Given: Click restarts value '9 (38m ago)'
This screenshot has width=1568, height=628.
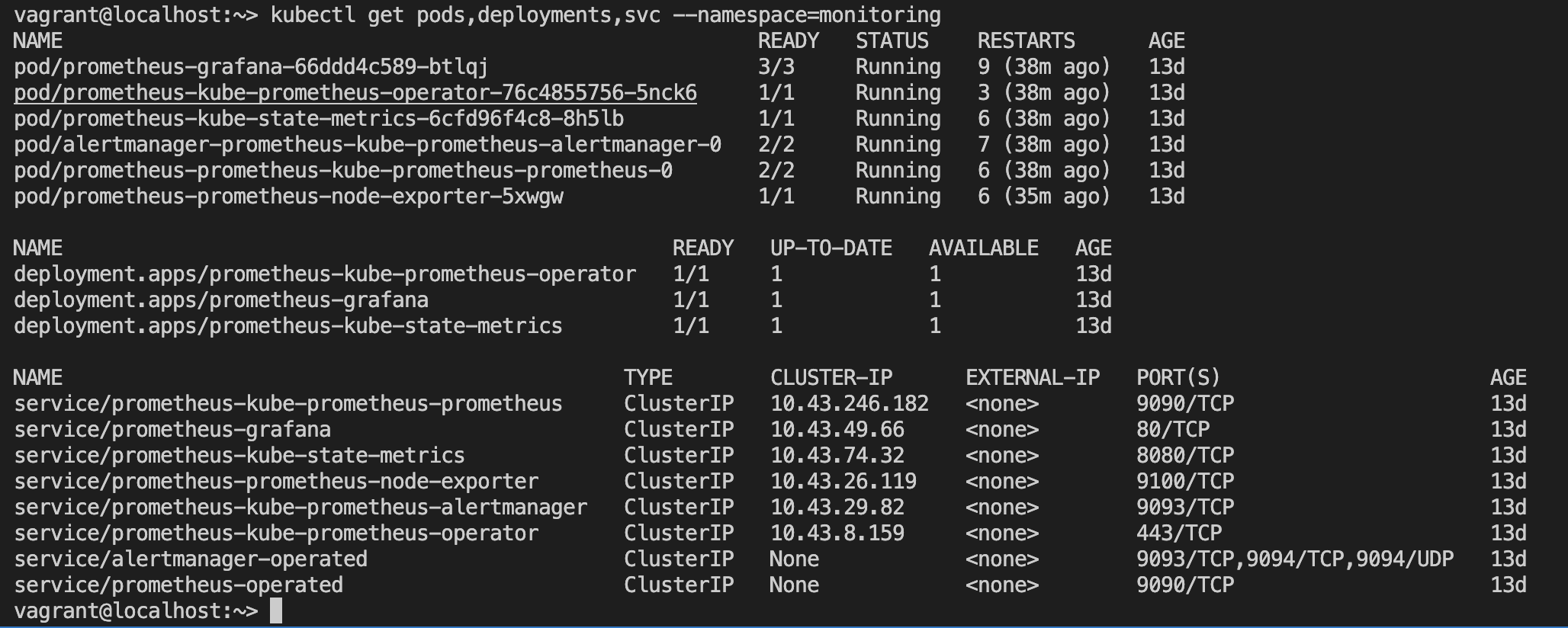Looking at the screenshot, I should 1044,67.
